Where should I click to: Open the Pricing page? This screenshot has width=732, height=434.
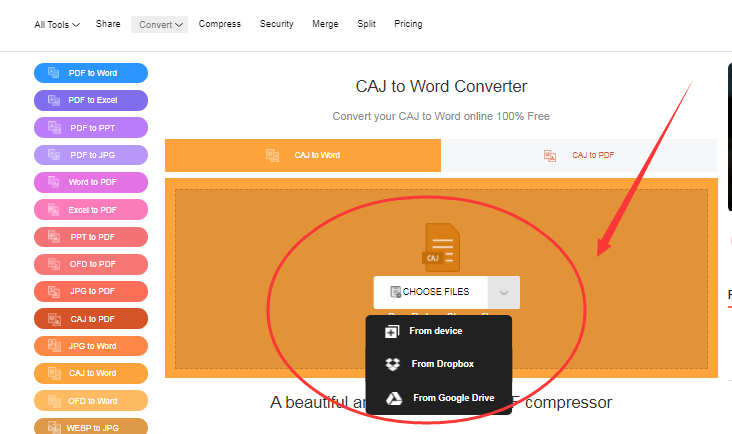(x=408, y=24)
